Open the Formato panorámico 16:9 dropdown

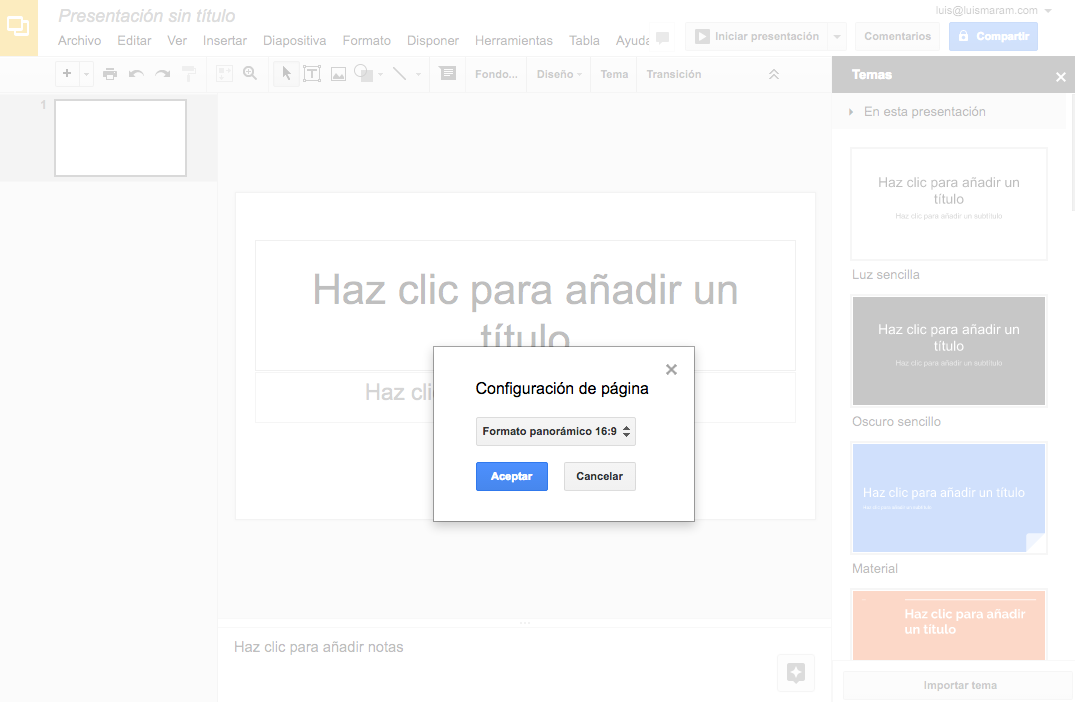pos(555,431)
